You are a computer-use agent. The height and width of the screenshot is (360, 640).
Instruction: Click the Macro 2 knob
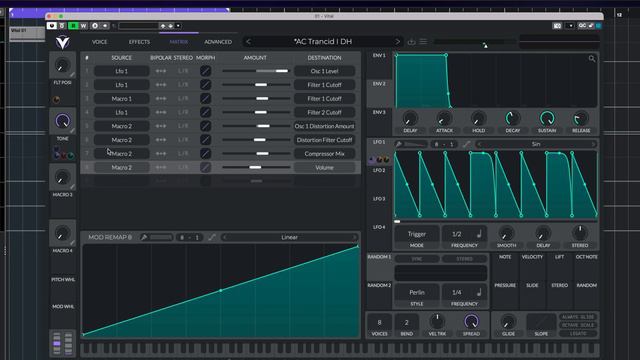(62, 177)
